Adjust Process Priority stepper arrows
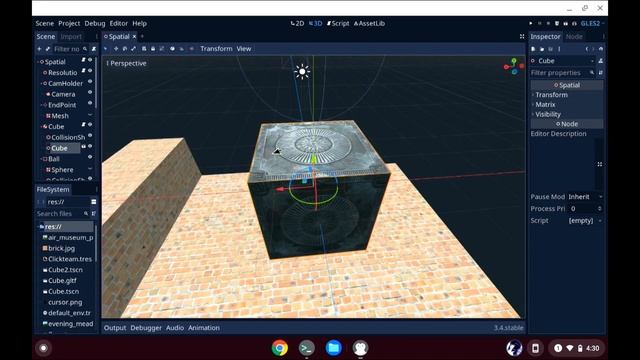This screenshot has height=360, width=640. click(x=600, y=209)
